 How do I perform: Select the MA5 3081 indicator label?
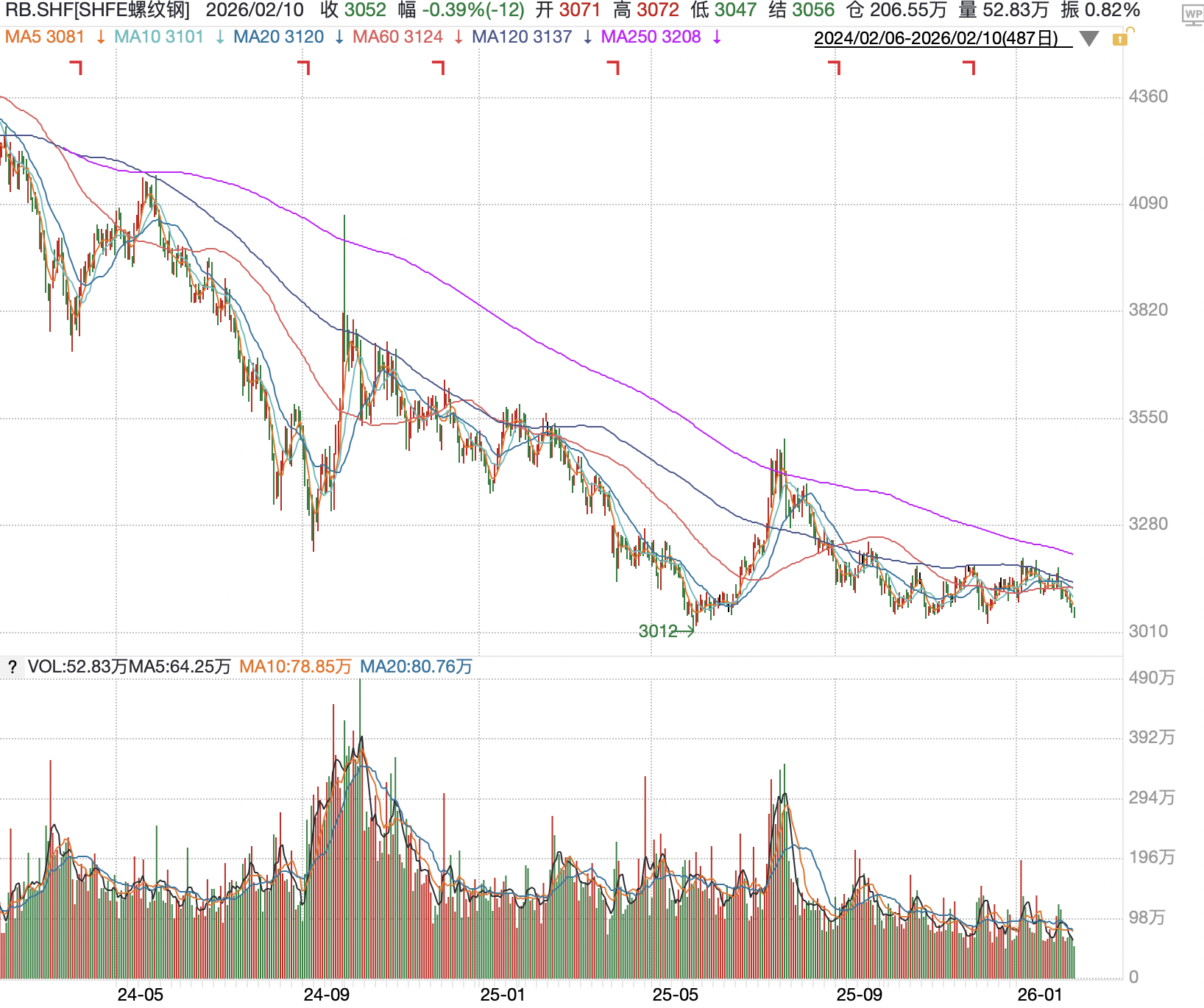(x=45, y=37)
